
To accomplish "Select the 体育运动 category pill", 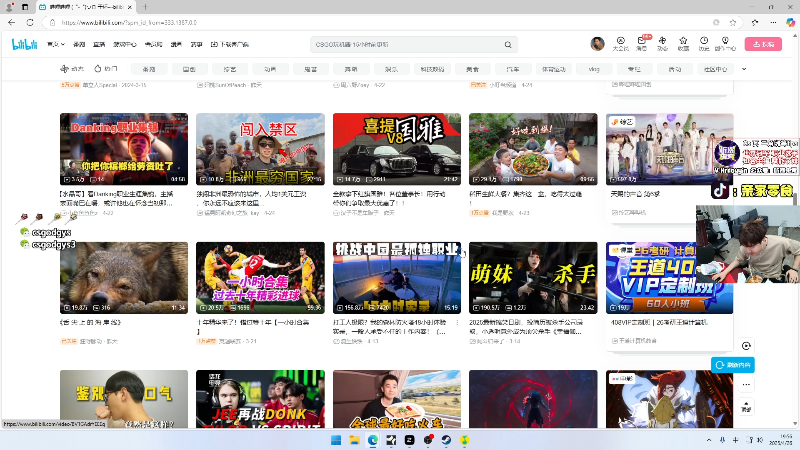I will click(554, 69).
